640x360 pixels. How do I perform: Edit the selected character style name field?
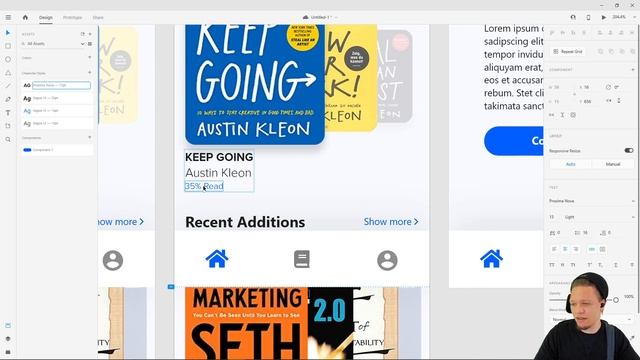pyautogui.click(x=61, y=85)
